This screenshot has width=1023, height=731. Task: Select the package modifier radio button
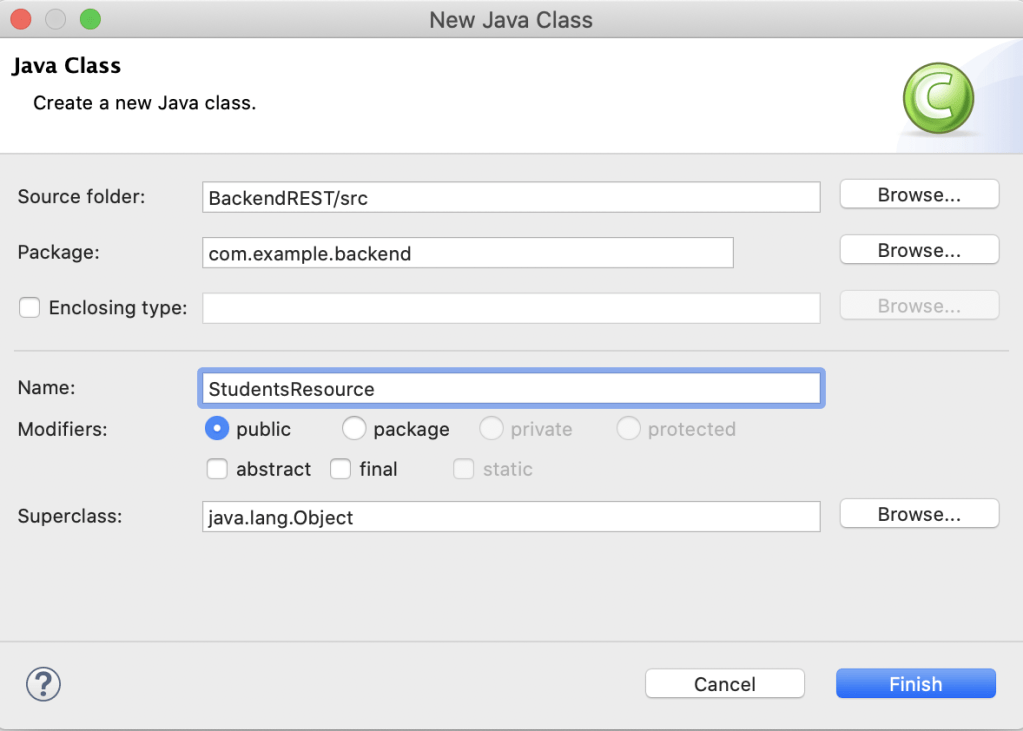(x=354, y=429)
